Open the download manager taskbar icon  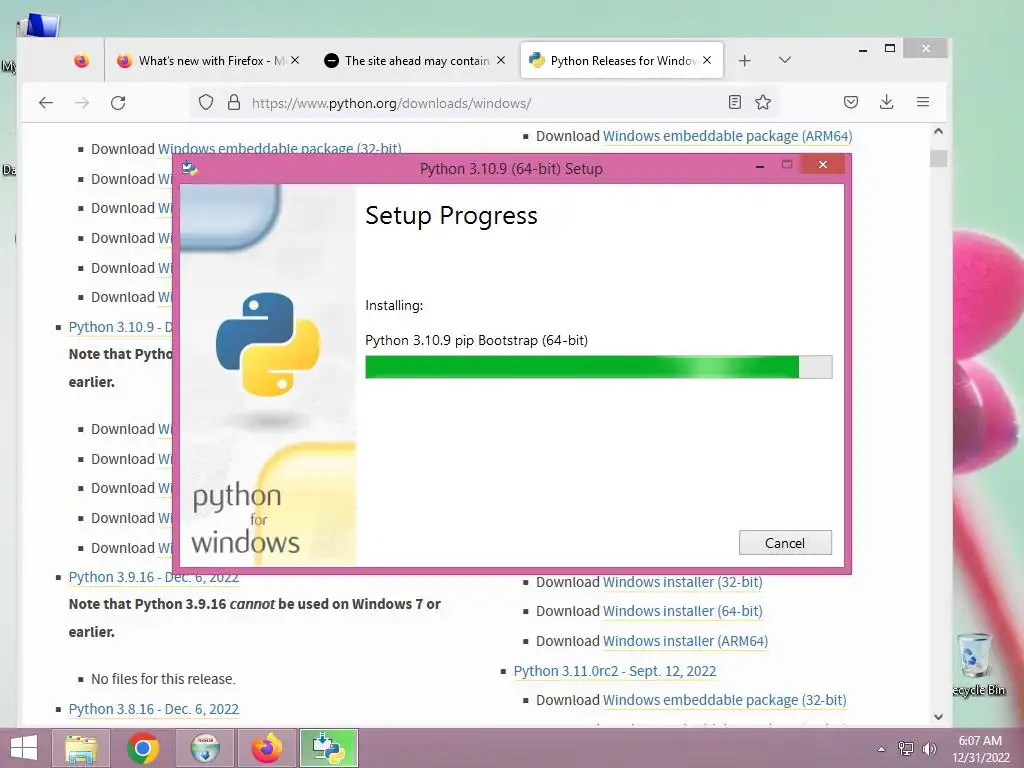pos(205,748)
